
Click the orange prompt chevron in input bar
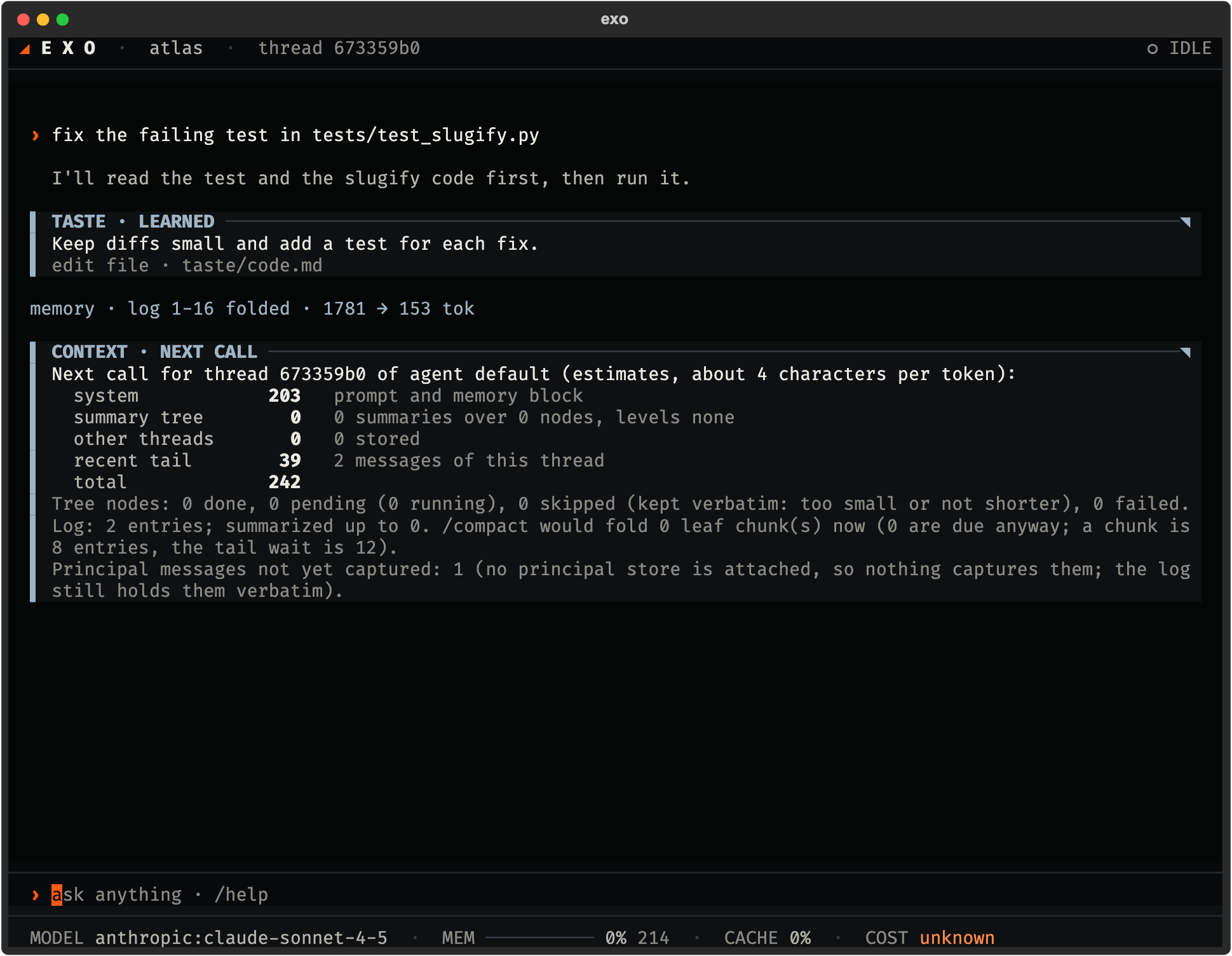click(36, 895)
